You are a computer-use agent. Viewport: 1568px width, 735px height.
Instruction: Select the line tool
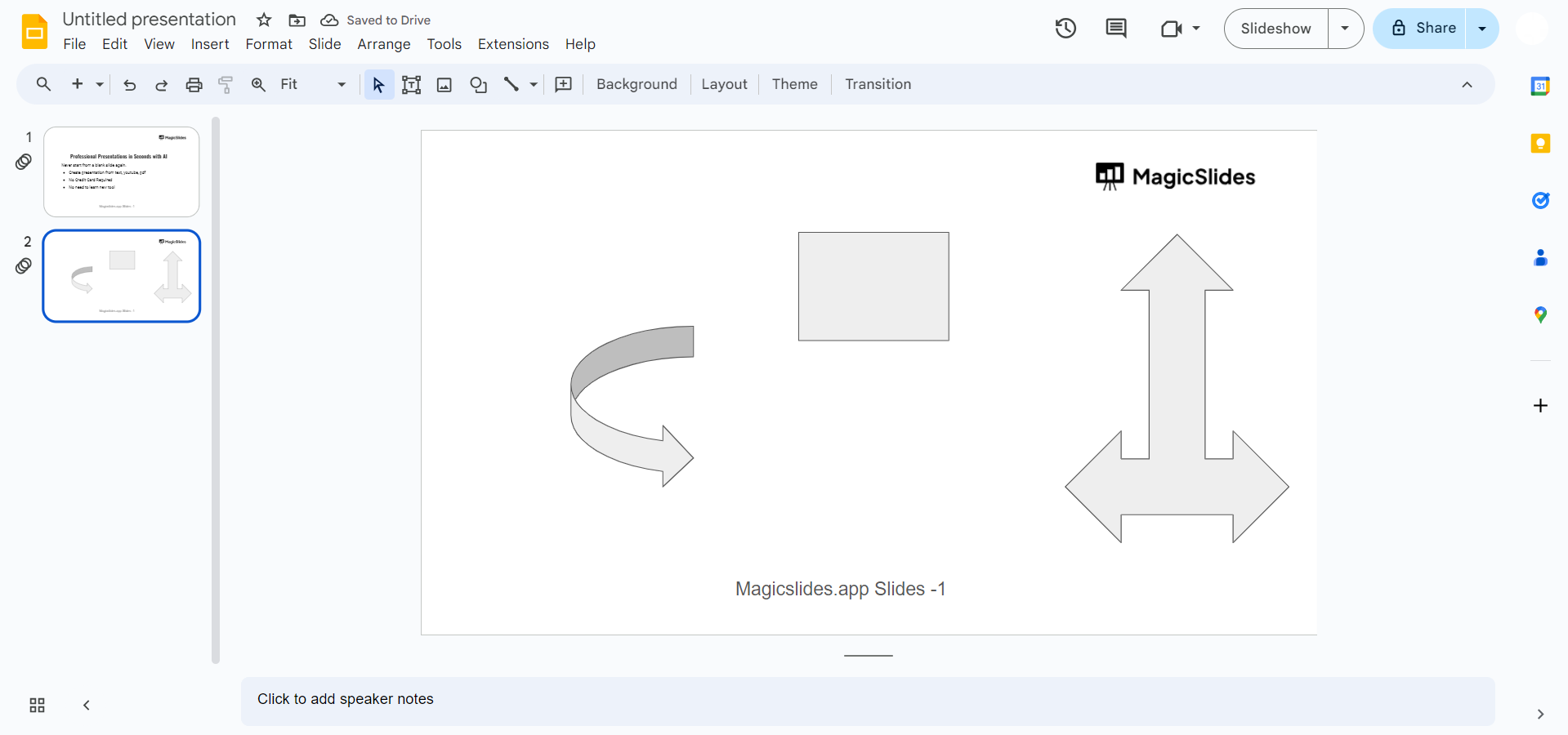coord(511,84)
